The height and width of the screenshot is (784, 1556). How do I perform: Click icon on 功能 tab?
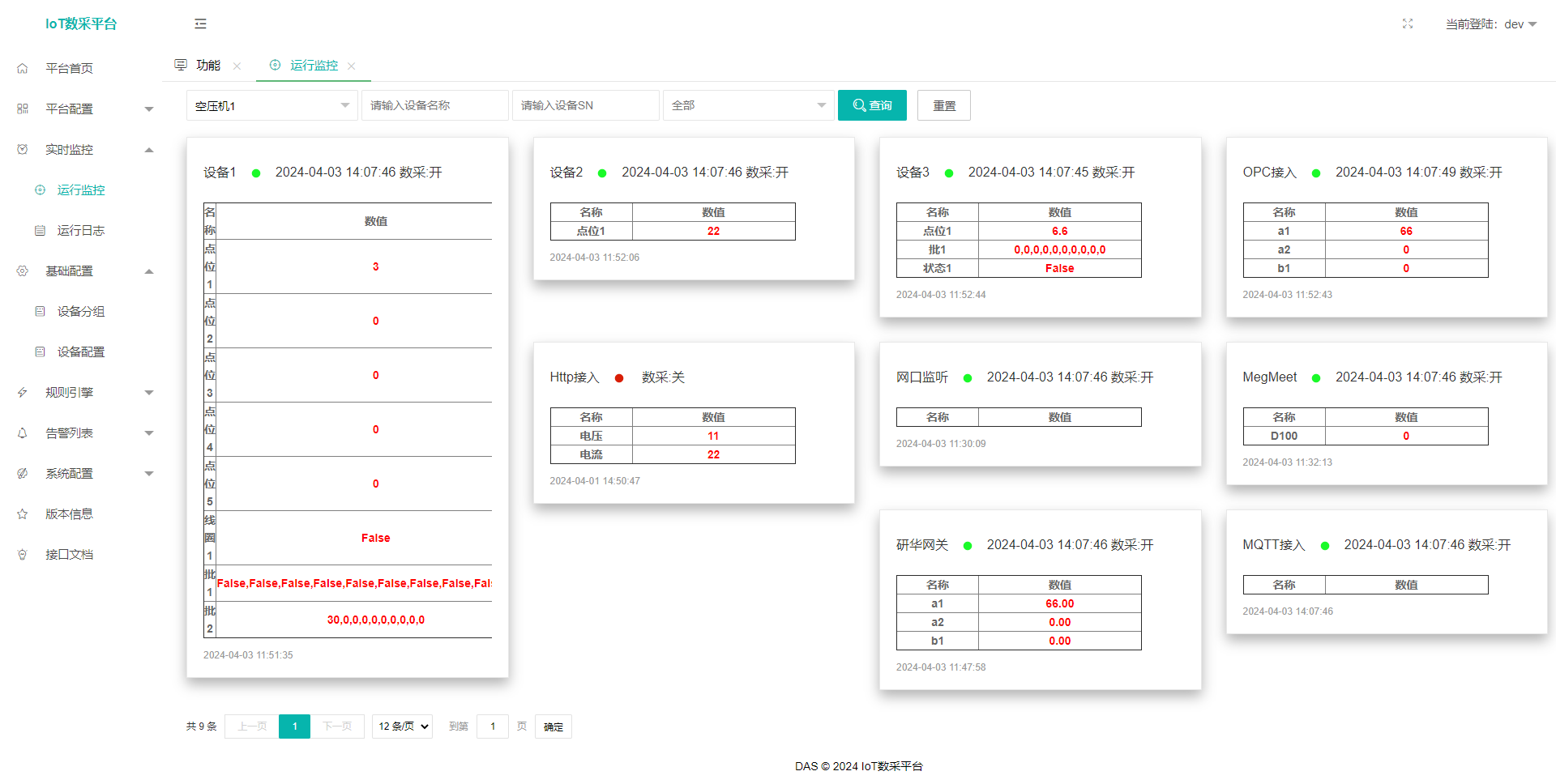click(x=181, y=65)
